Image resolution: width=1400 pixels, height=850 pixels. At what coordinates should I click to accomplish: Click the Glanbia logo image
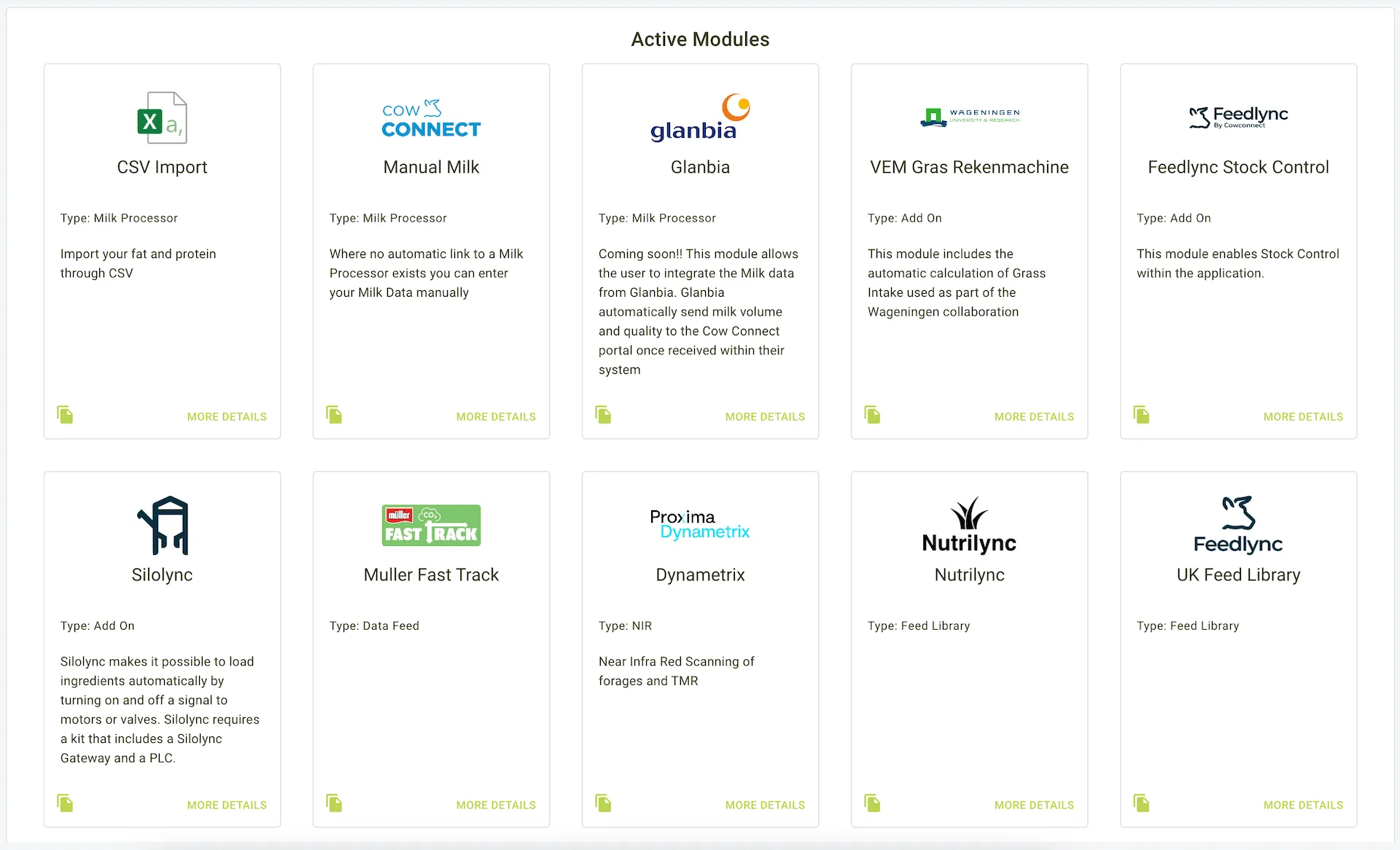pos(700,117)
